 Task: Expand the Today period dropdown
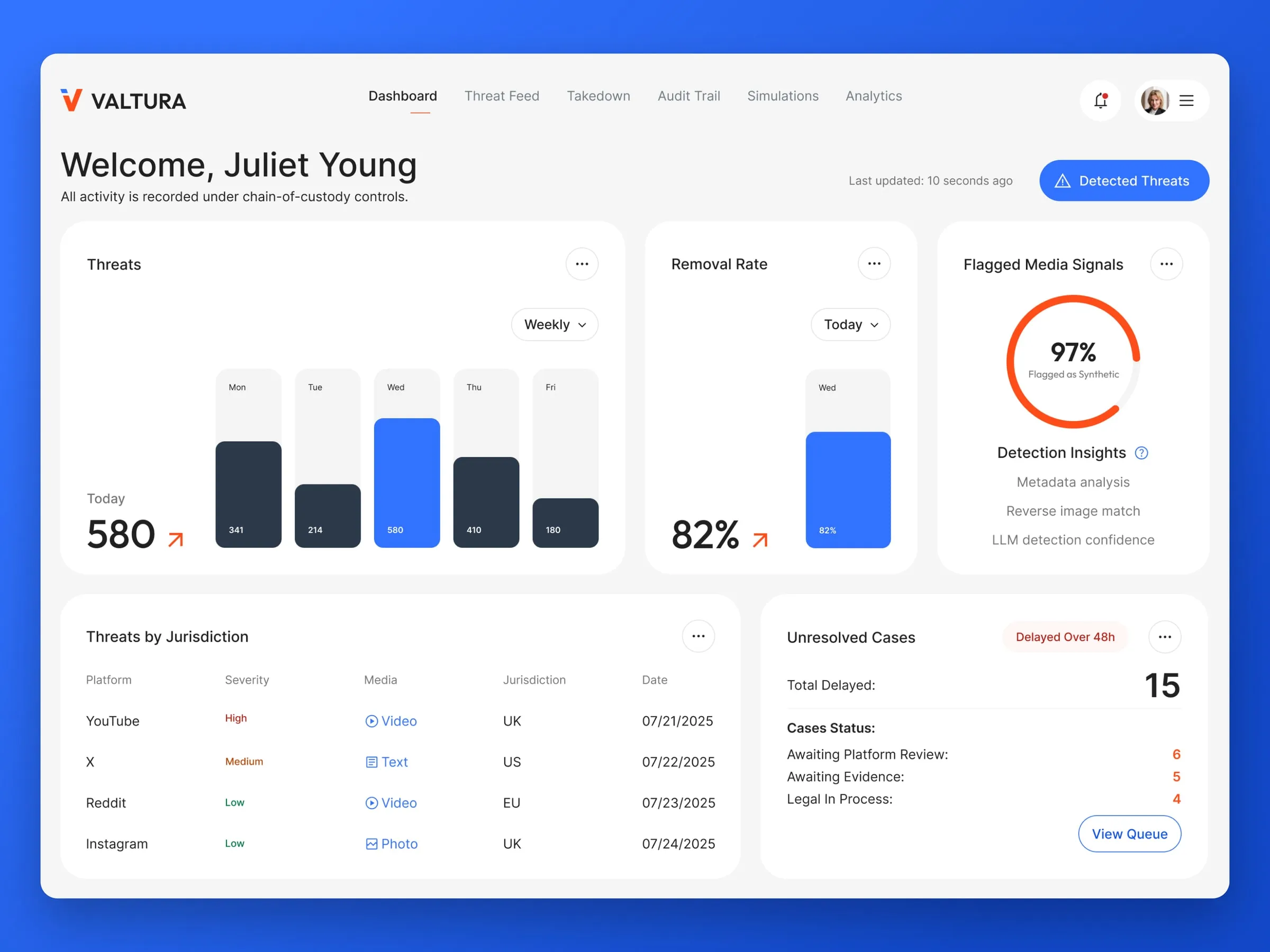(850, 324)
